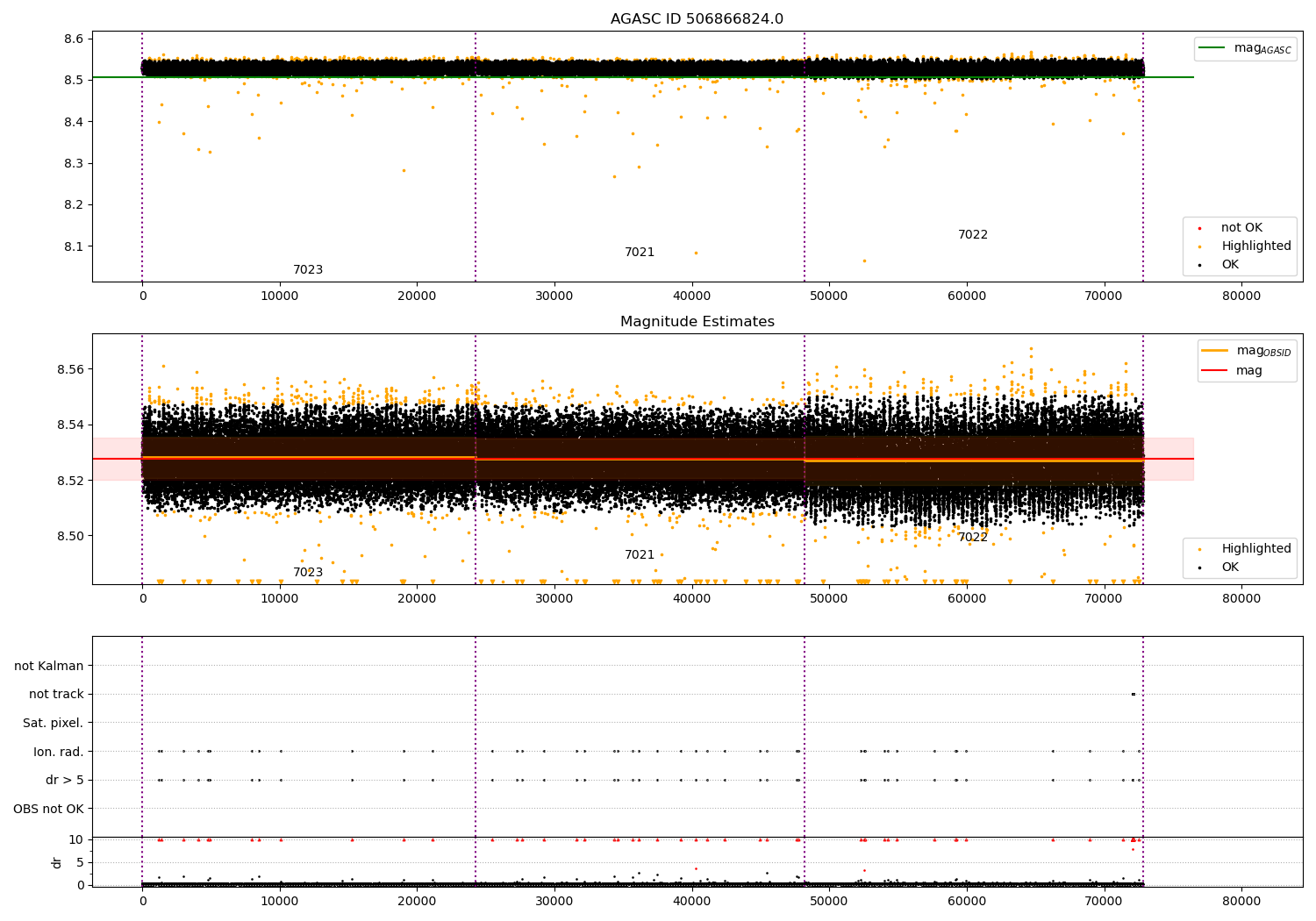Click 'Highlighted' legend entry in top plot
1316x921 pixels.
[x=1256, y=246]
